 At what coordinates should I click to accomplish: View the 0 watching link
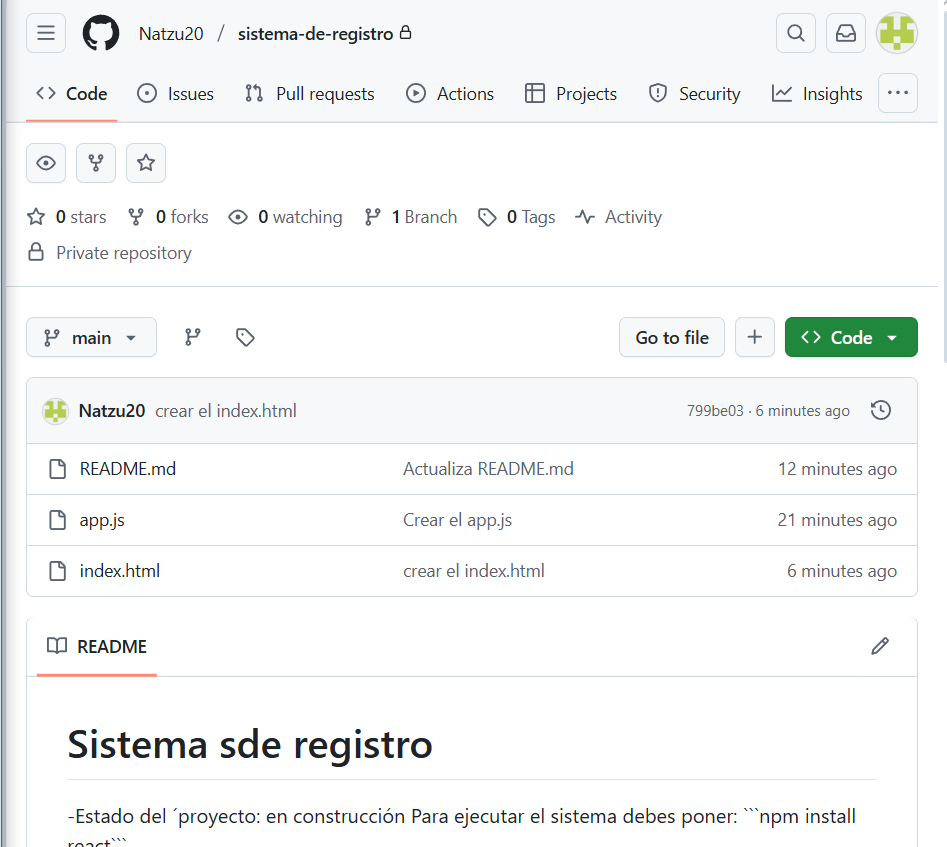tap(285, 217)
